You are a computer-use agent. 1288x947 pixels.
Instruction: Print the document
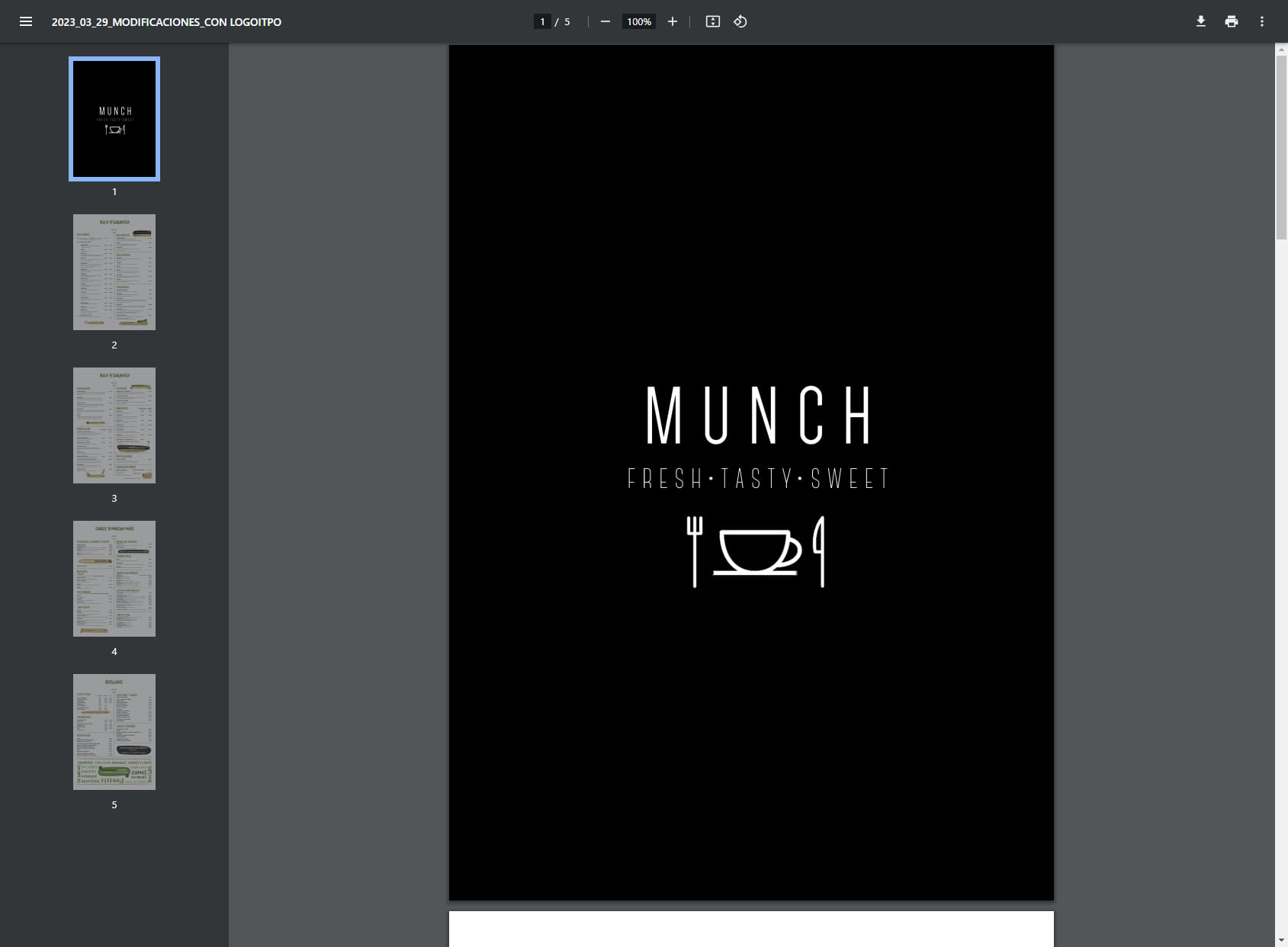pyautogui.click(x=1231, y=21)
